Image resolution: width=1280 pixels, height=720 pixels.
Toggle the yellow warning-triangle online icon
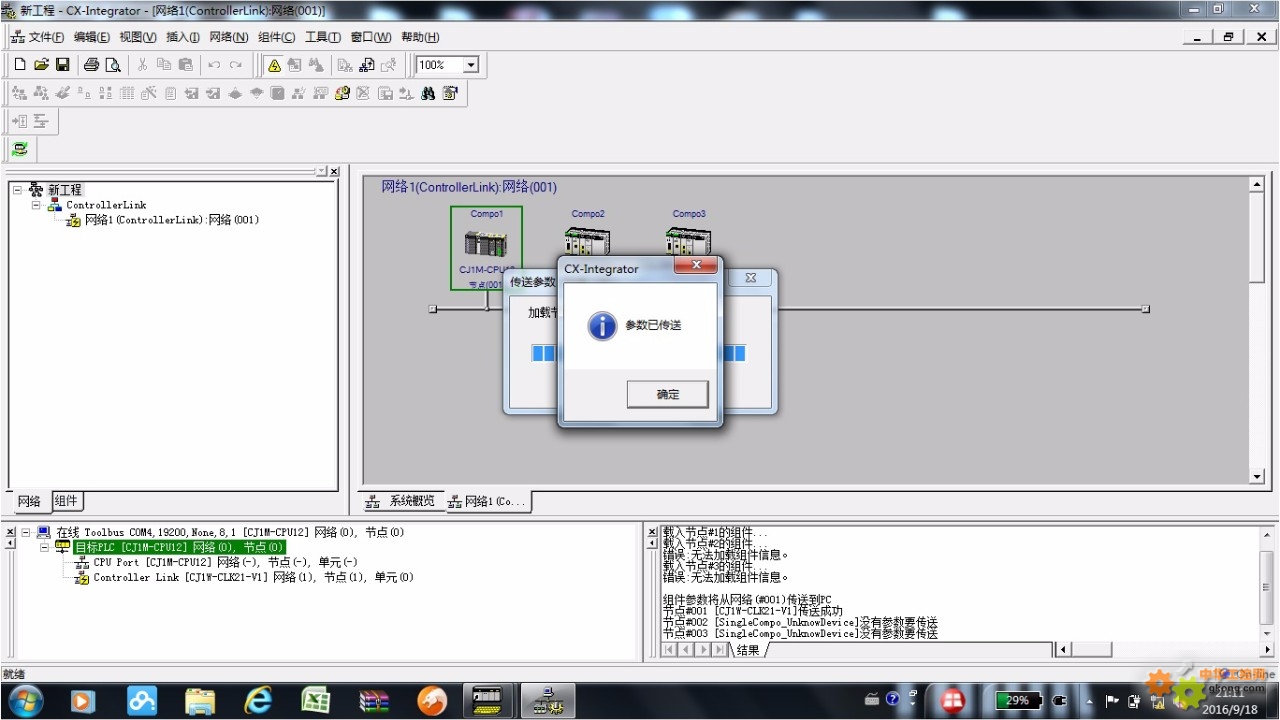[x=273, y=65]
